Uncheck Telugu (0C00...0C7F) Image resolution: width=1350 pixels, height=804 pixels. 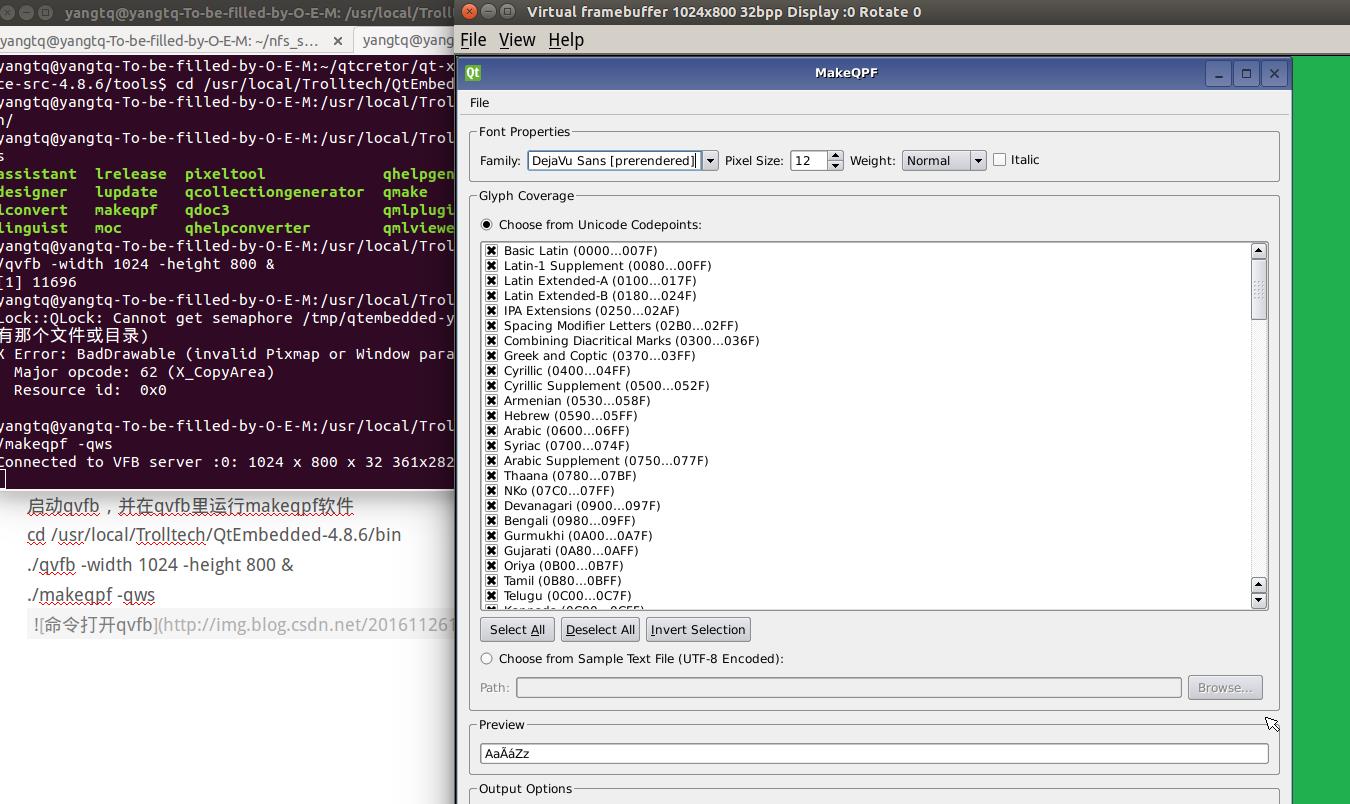491,596
